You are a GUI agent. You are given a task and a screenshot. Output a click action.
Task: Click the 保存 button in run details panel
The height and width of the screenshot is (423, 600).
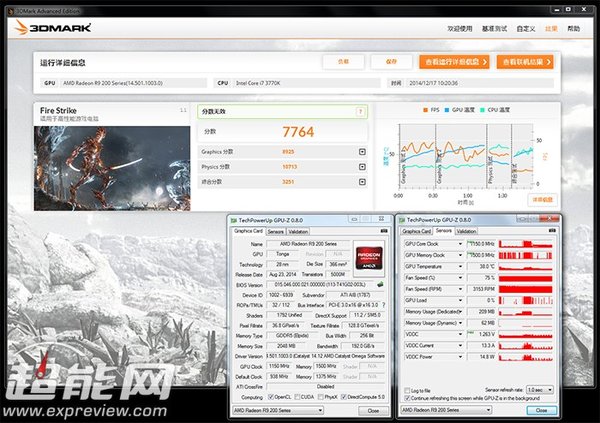391,62
